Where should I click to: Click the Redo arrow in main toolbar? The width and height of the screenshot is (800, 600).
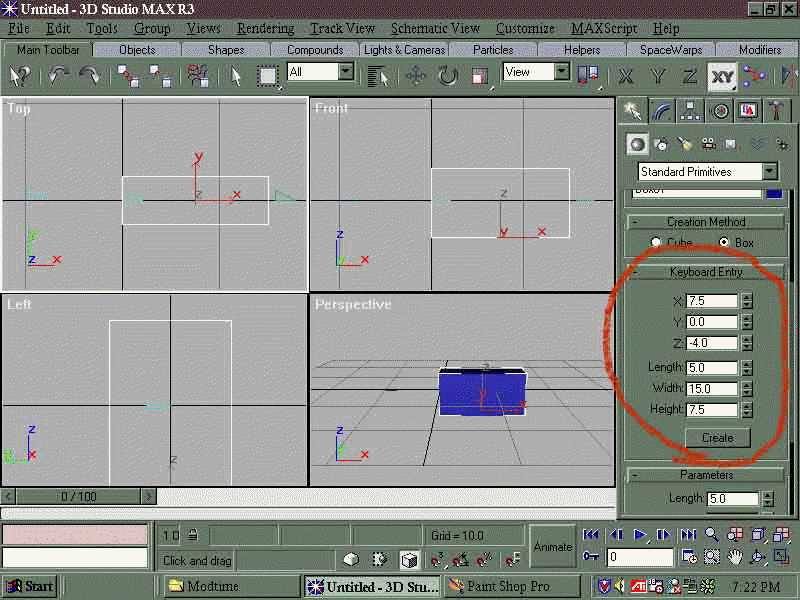90,76
